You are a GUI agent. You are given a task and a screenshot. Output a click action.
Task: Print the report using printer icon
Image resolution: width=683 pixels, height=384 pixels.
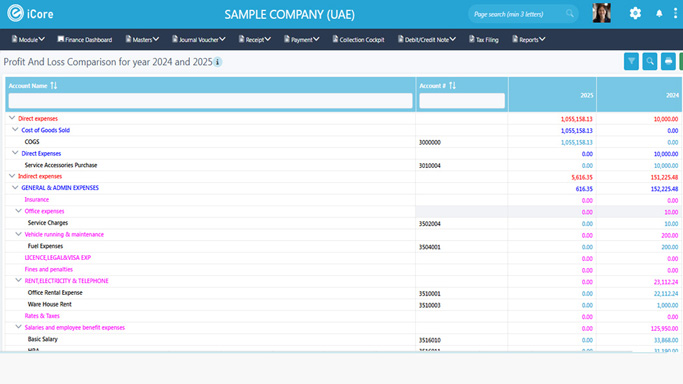668,61
